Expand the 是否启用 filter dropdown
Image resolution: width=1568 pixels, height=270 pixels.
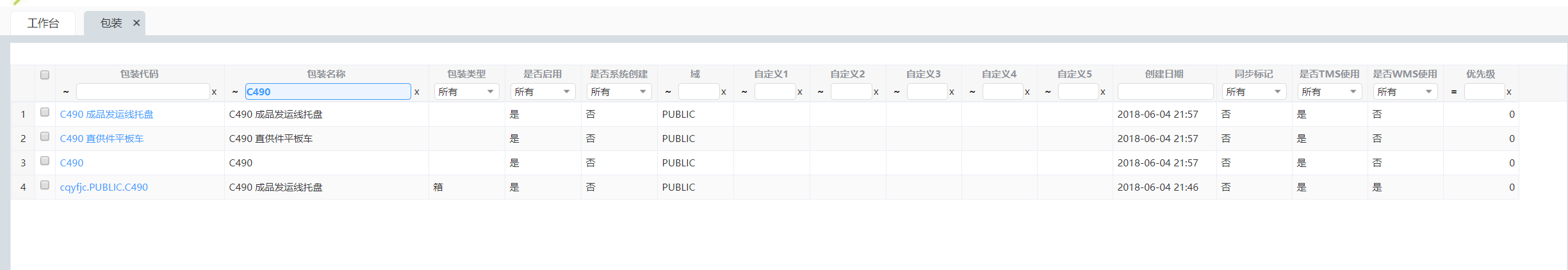click(543, 92)
